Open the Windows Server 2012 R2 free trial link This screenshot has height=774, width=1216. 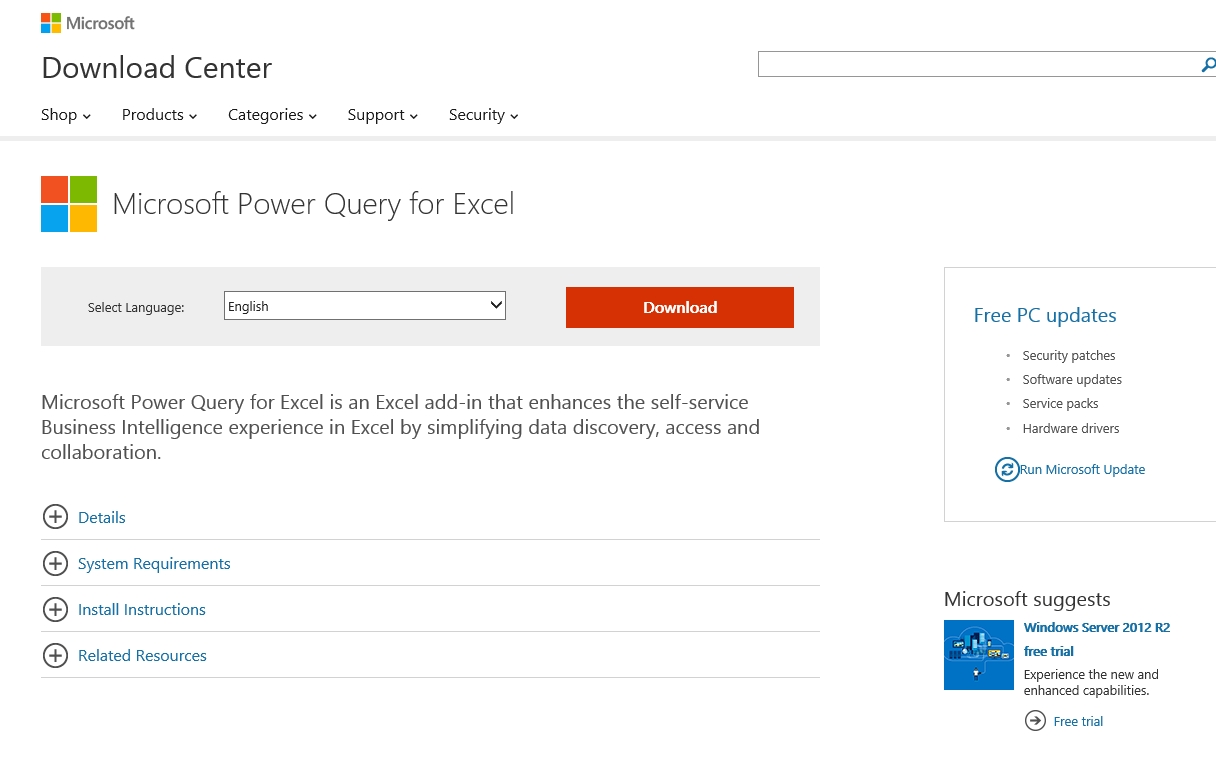coord(1097,639)
